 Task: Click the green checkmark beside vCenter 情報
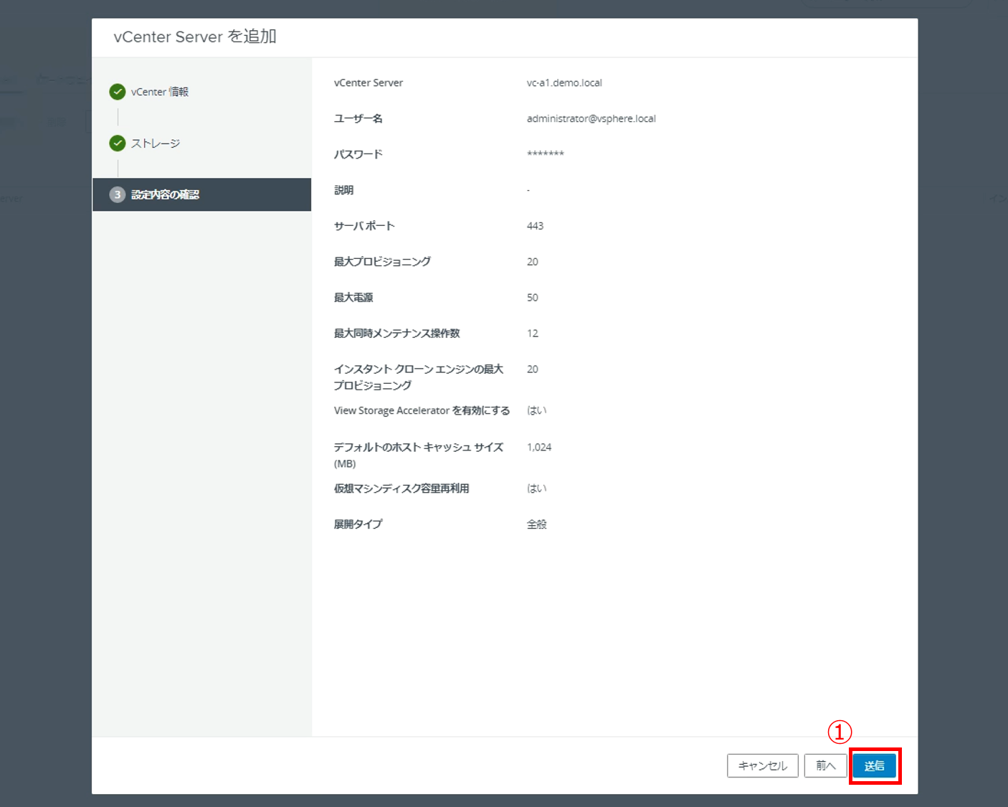coord(118,92)
